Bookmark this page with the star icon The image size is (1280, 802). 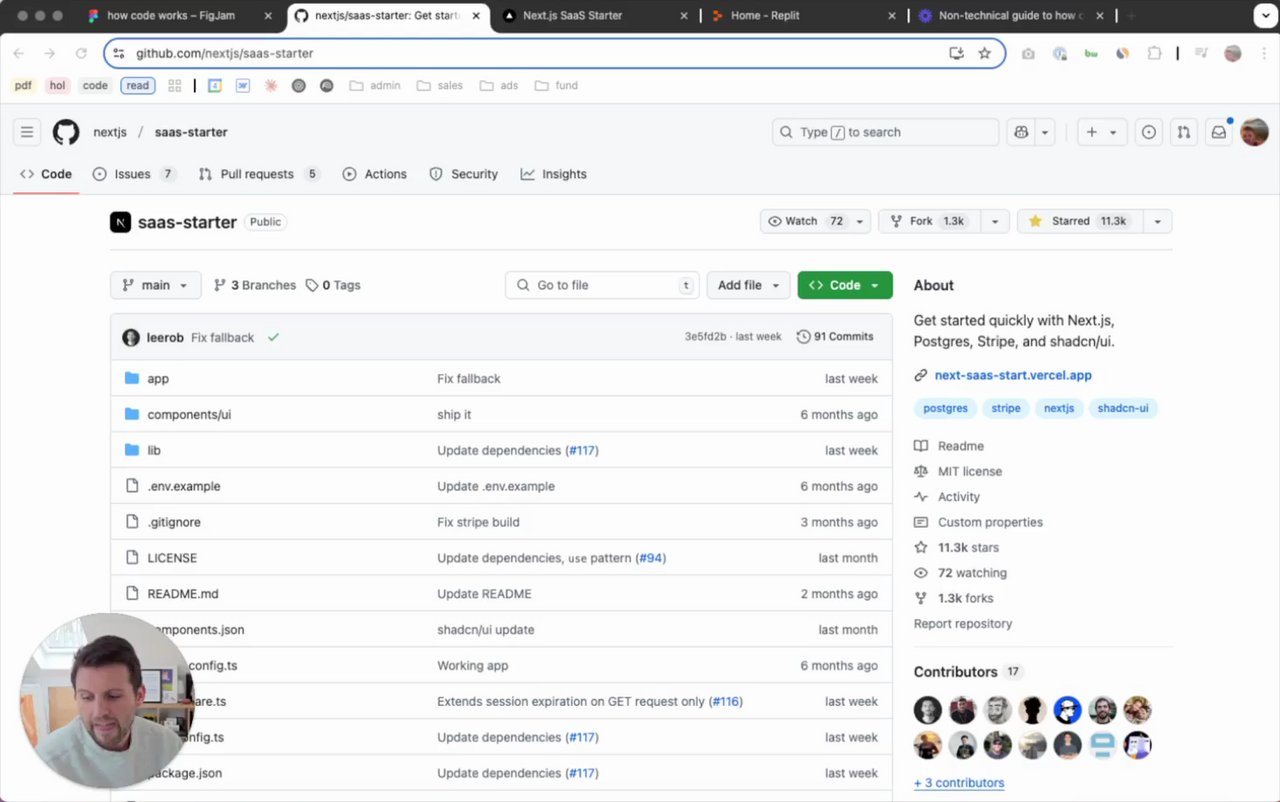click(984, 53)
